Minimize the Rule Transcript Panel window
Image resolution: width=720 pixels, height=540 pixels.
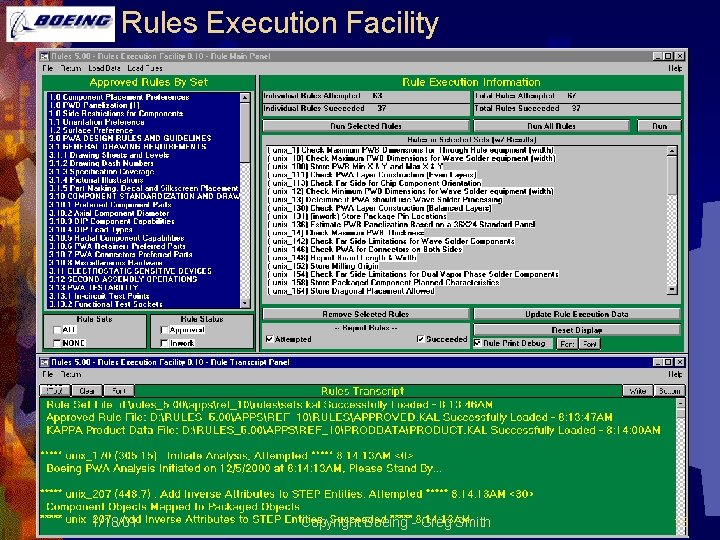pos(658,362)
